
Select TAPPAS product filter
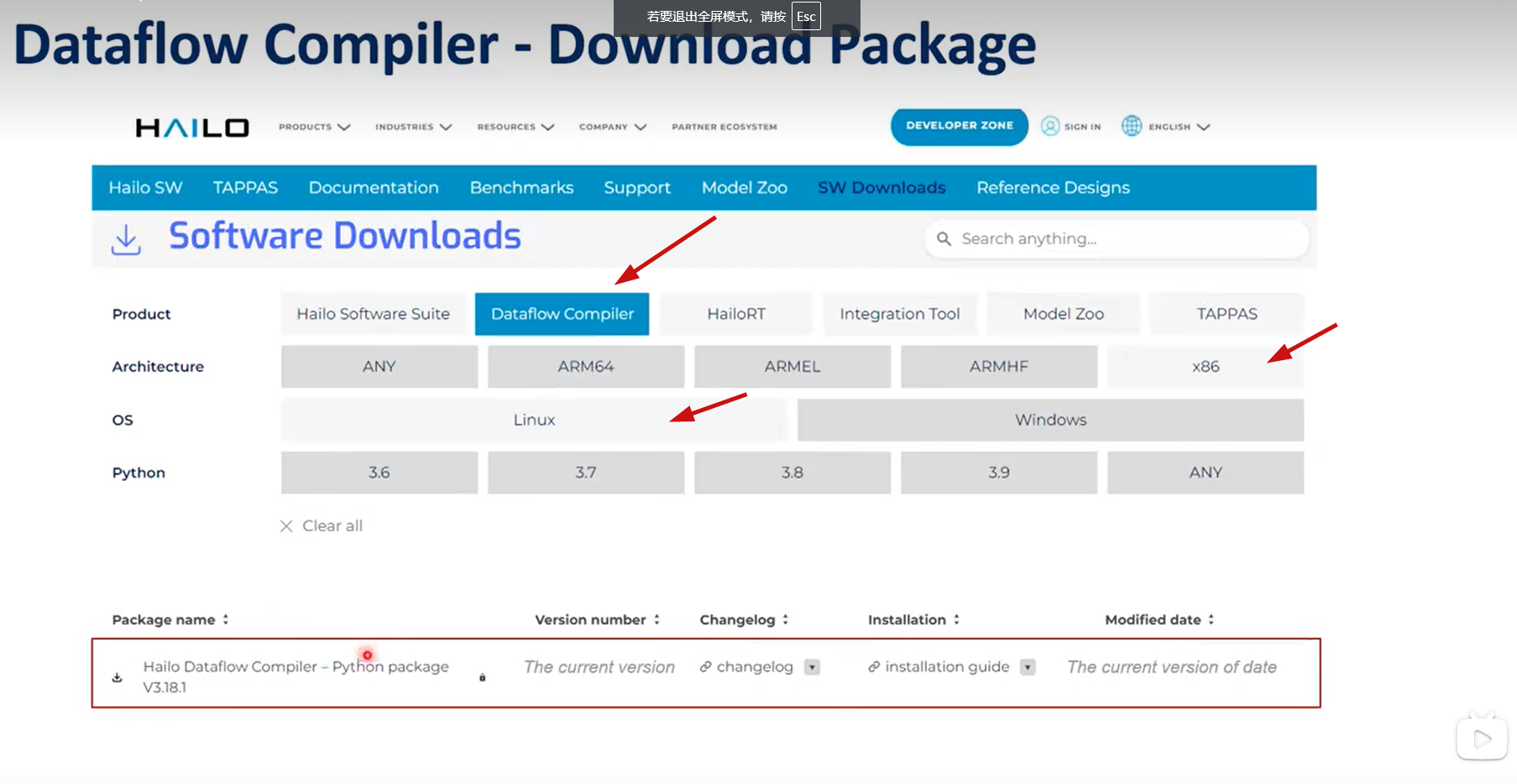(x=1227, y=314)
